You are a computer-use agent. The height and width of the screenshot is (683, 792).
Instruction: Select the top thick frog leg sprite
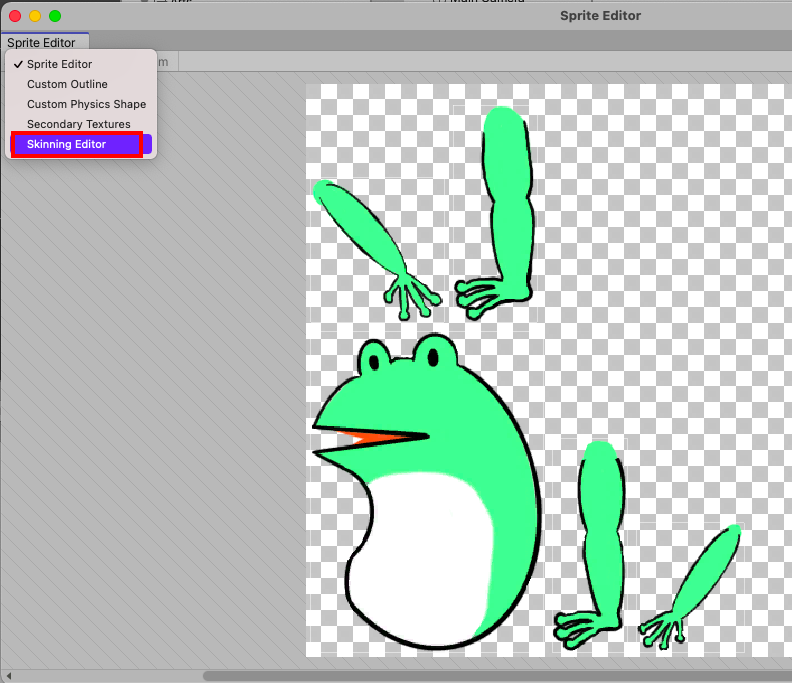pyautogui.click(x=494, y=213)
